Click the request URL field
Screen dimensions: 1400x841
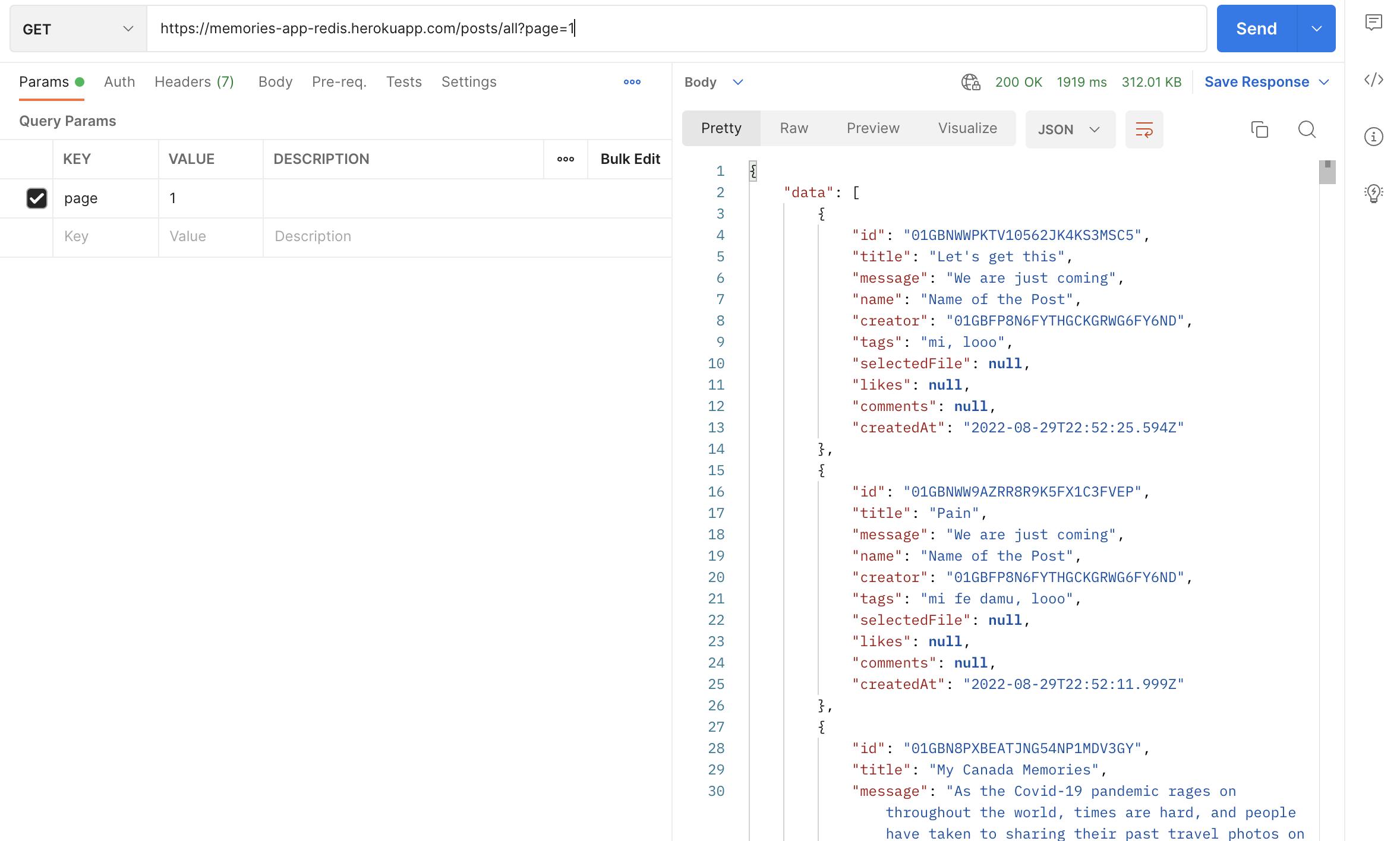(x=677, y=29)
